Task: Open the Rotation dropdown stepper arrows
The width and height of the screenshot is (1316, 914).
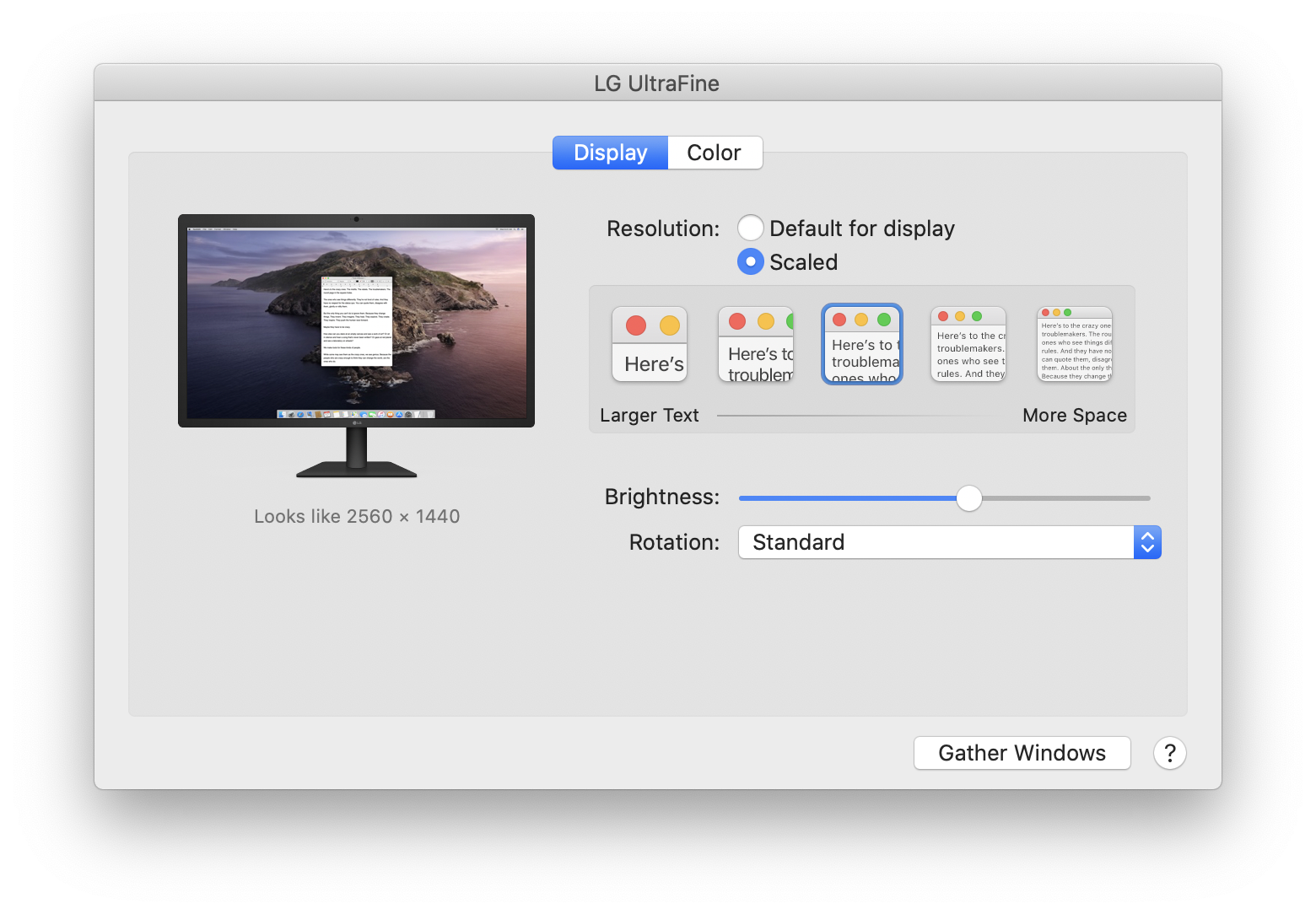Action: [1147, 542]
